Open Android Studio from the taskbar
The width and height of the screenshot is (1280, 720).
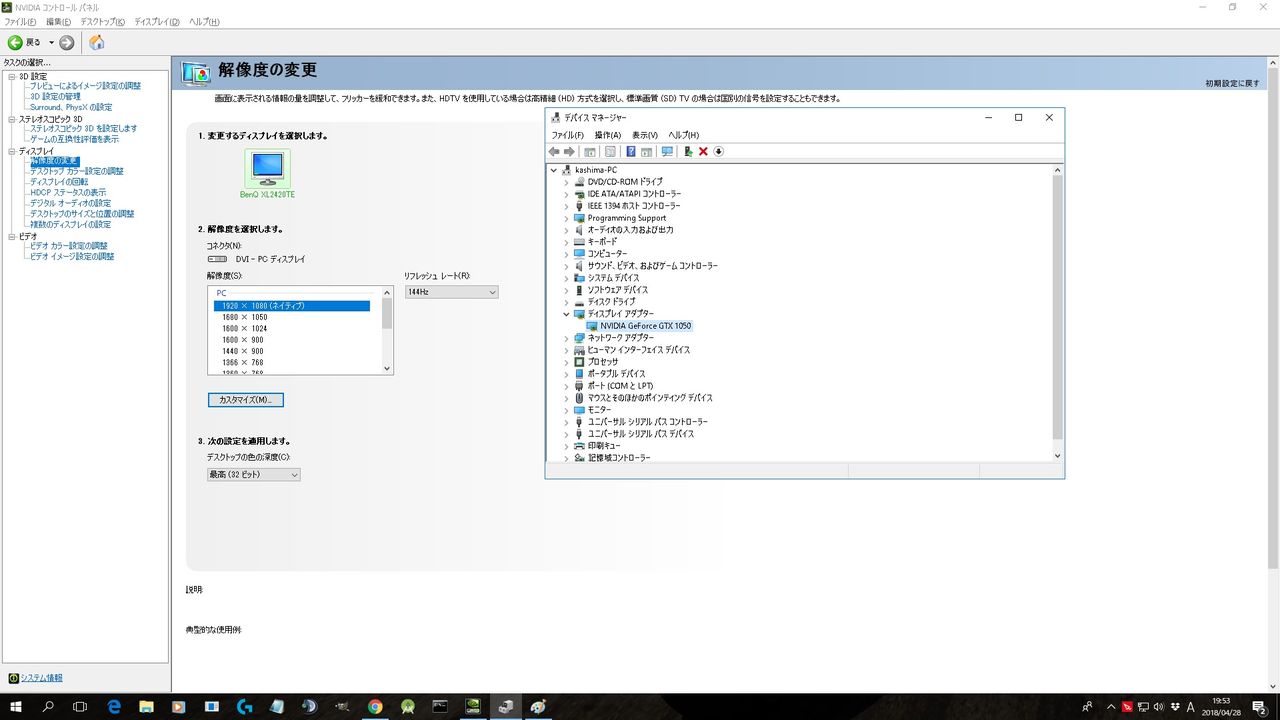tap(408, 707)
